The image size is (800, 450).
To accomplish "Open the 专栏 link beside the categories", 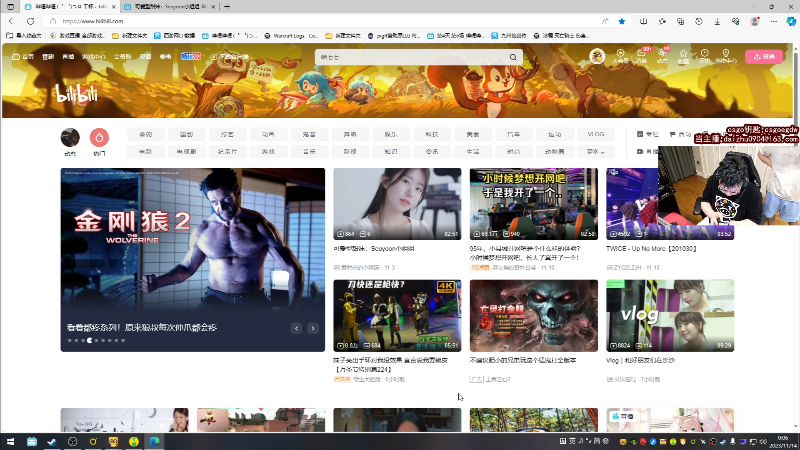I will 647,134.
